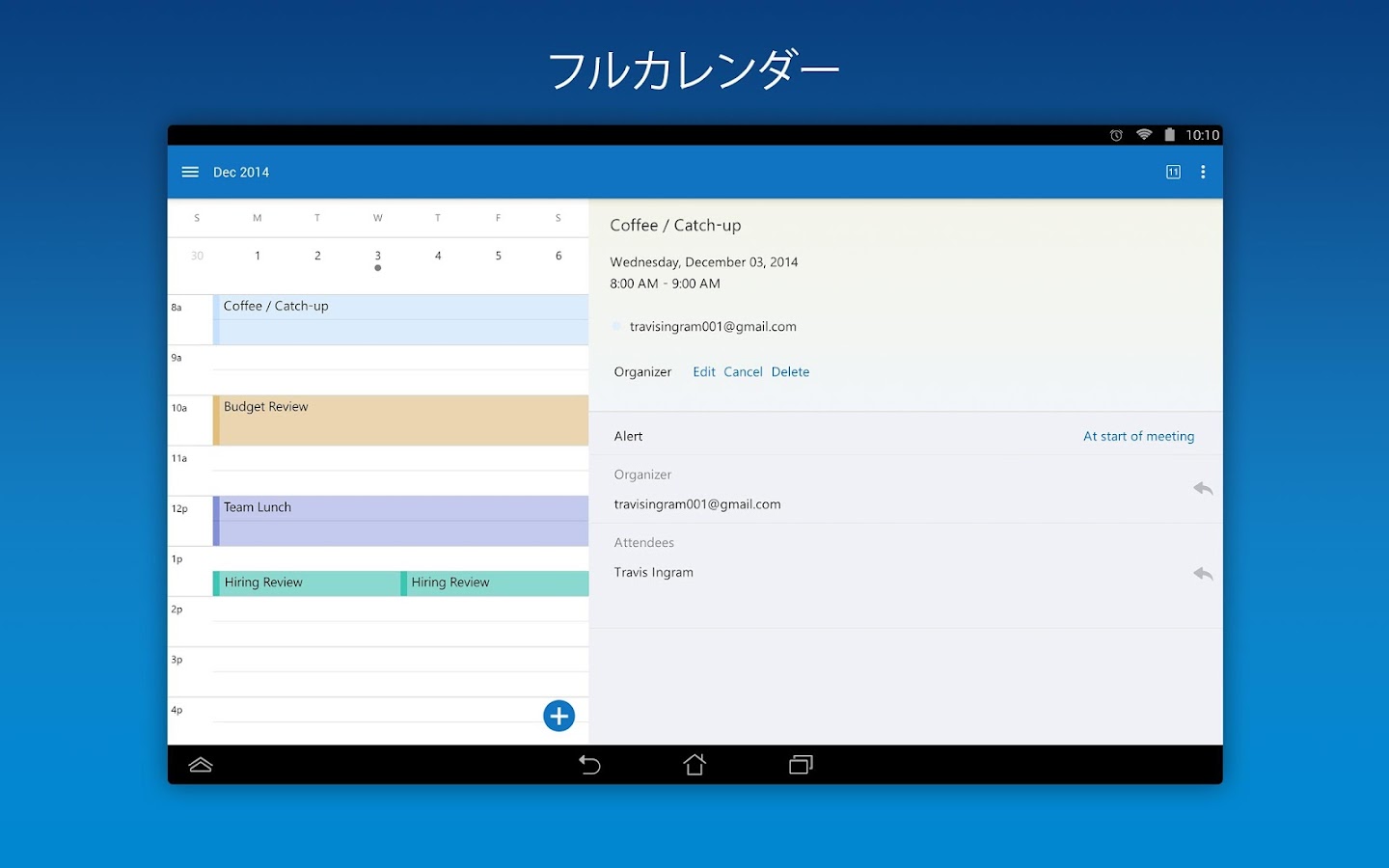Reply to organizer travisingram001@gmail.com
The height and width of the screenshot is (868, 1389).
[1203, 489]
